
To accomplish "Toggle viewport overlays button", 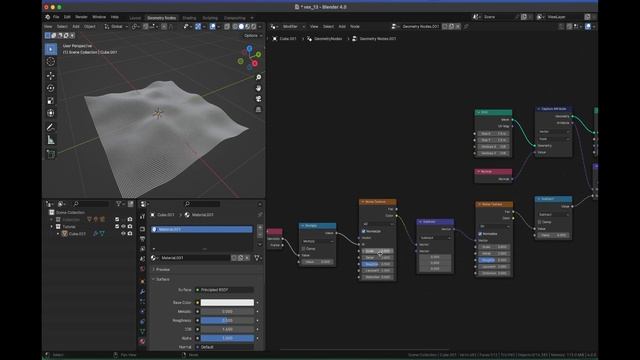I will (213, 27).
